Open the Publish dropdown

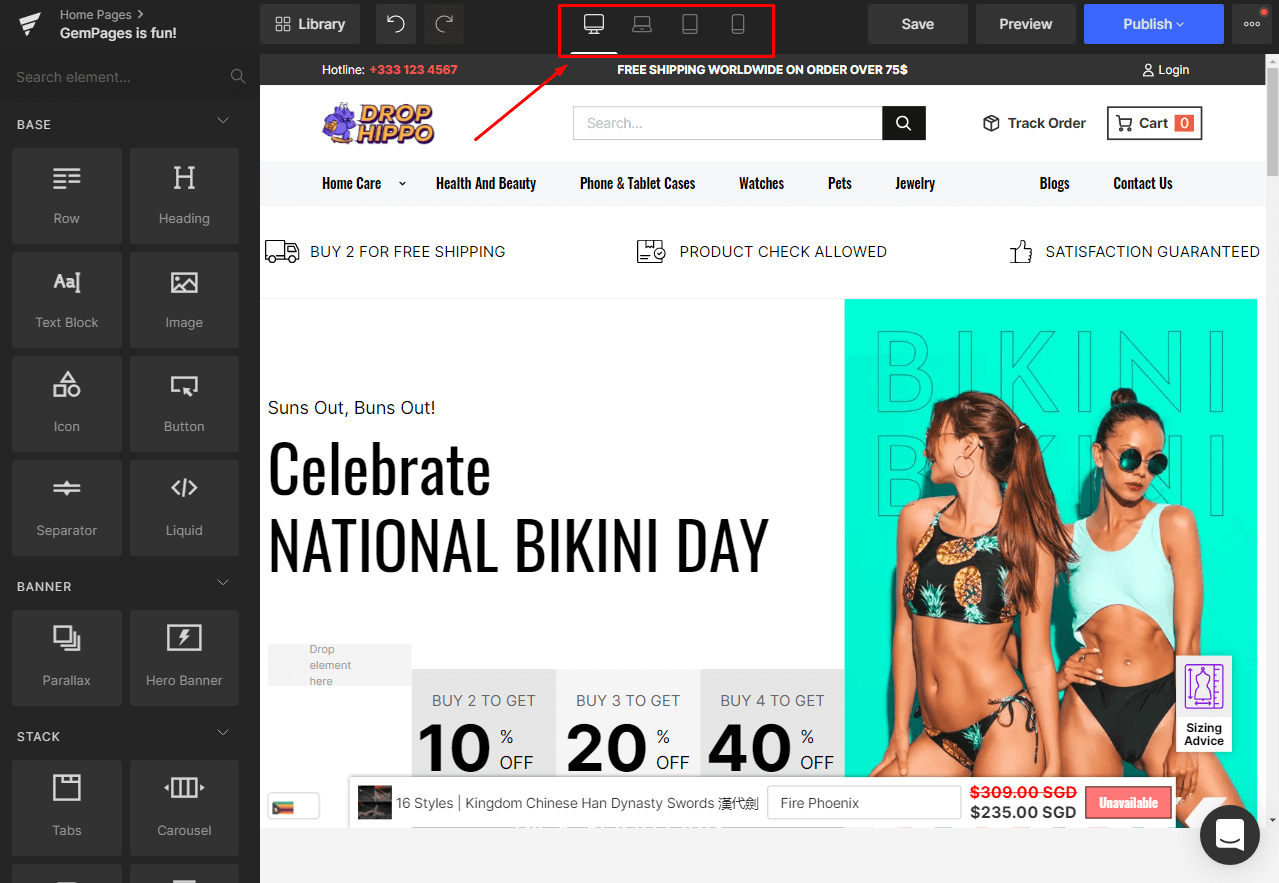(x=1154, y=24)
